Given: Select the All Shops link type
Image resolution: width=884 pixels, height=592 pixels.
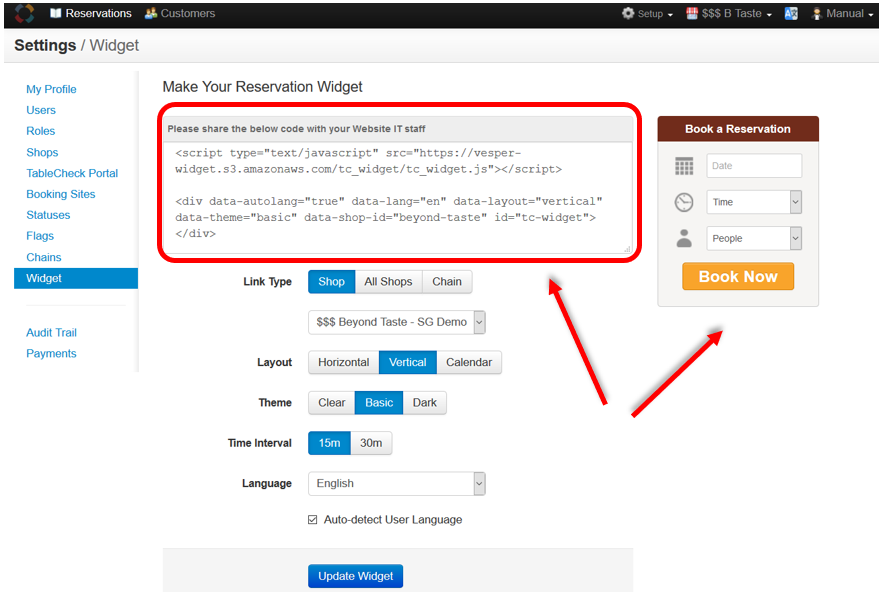Looking at the screenshot, I should click(388, 281).
